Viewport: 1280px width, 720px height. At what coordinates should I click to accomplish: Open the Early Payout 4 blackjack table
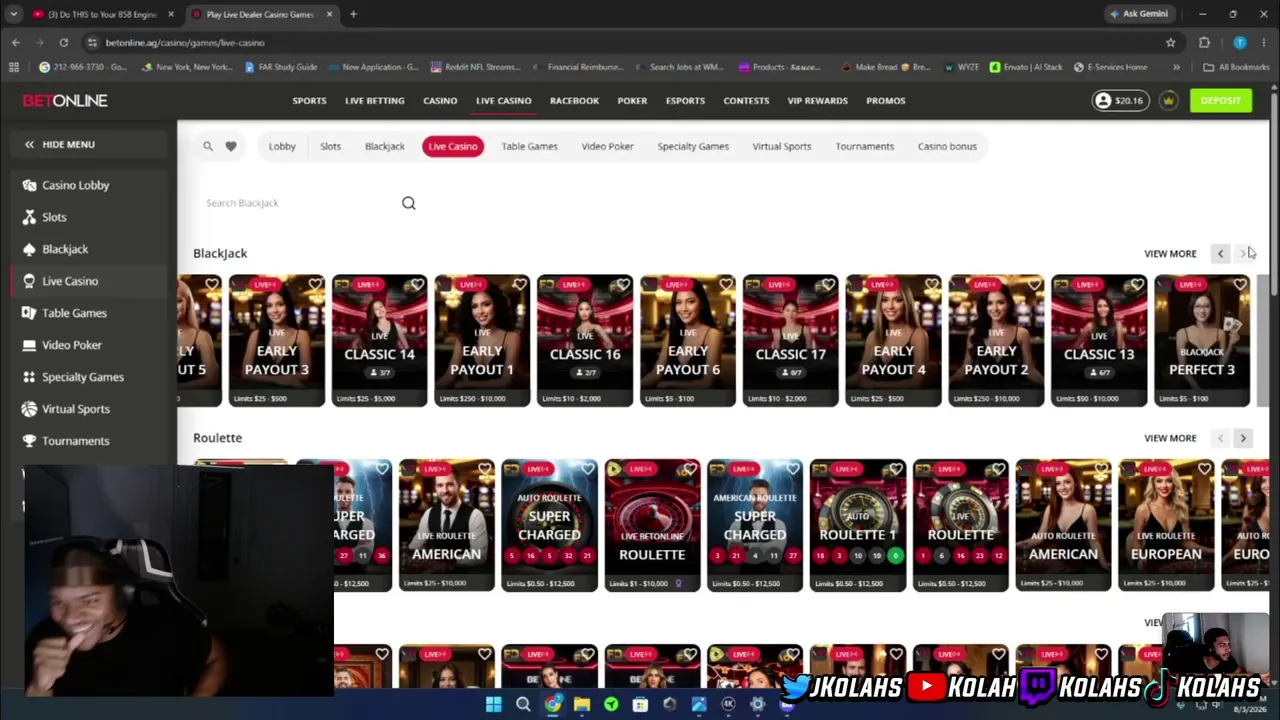coord(893,341)
